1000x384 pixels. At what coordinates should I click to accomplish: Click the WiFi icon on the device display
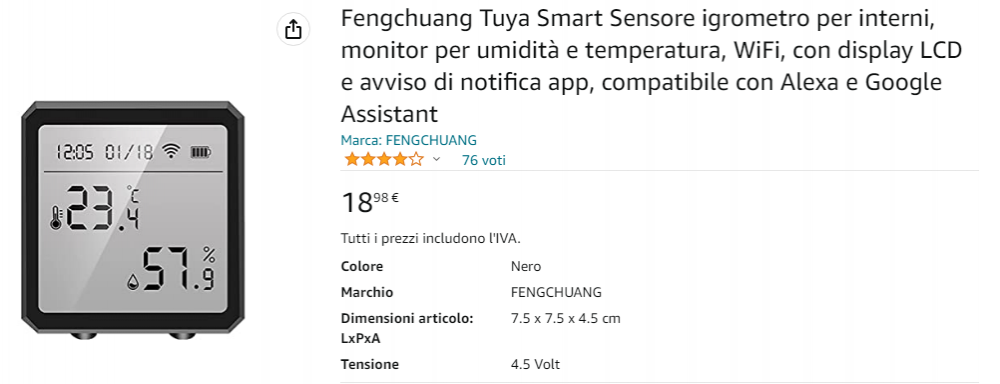coord(171,151)
